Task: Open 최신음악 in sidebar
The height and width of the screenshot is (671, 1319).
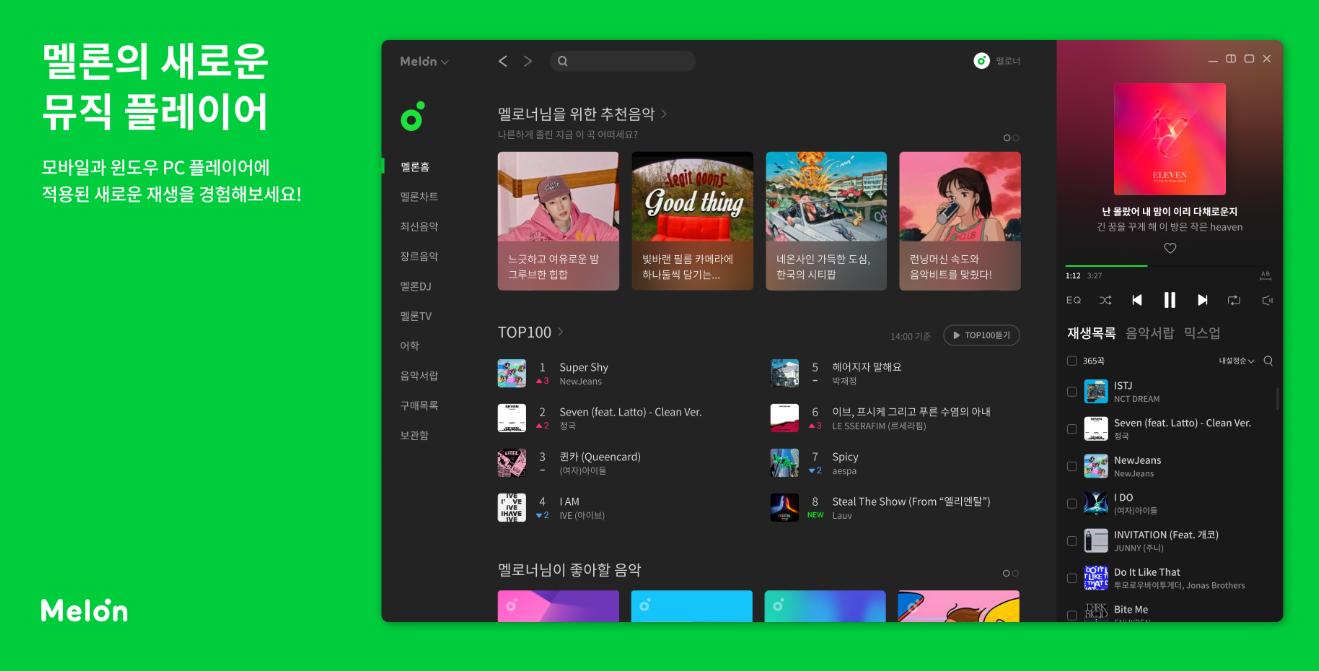Action: [419, 227]
